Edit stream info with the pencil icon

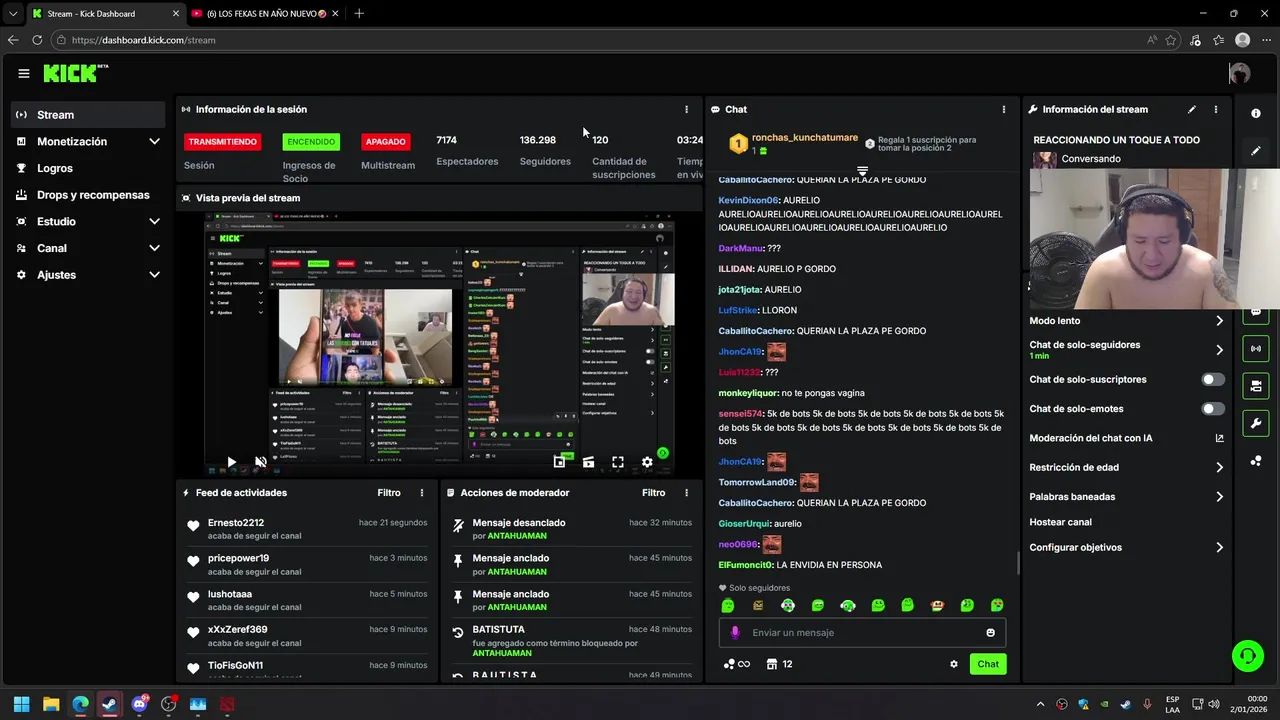coord(1191,109)
